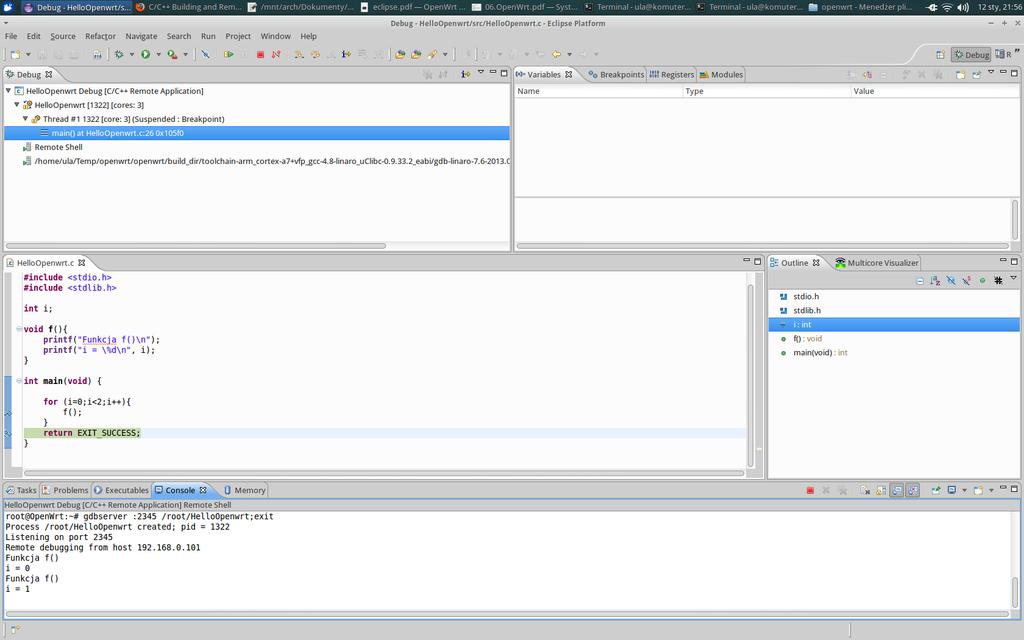Toggle Hide Fields in Outline view
The width and height of the screenshot is (1024, 640).
951,281
